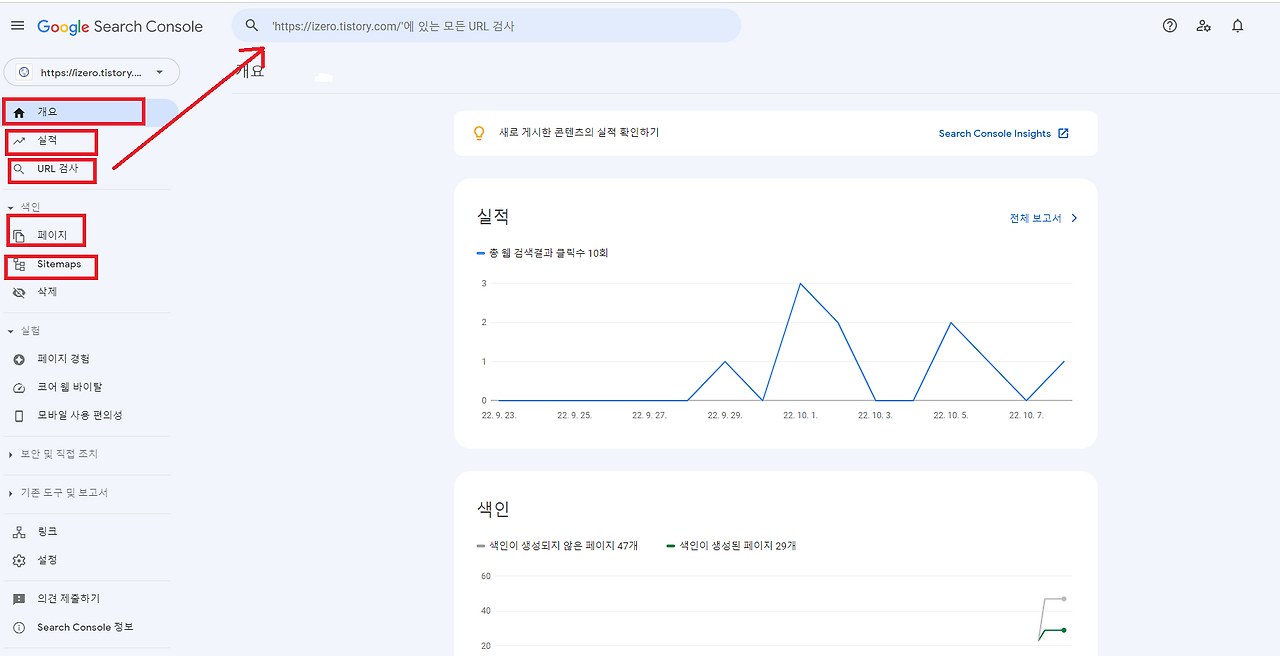Click the globe icon in the property selector
Viewport: 1280px width, 656px height.
tap(24, 72)
